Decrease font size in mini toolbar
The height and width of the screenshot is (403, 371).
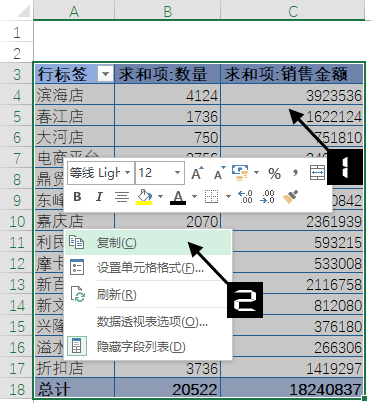pos(219,173)
